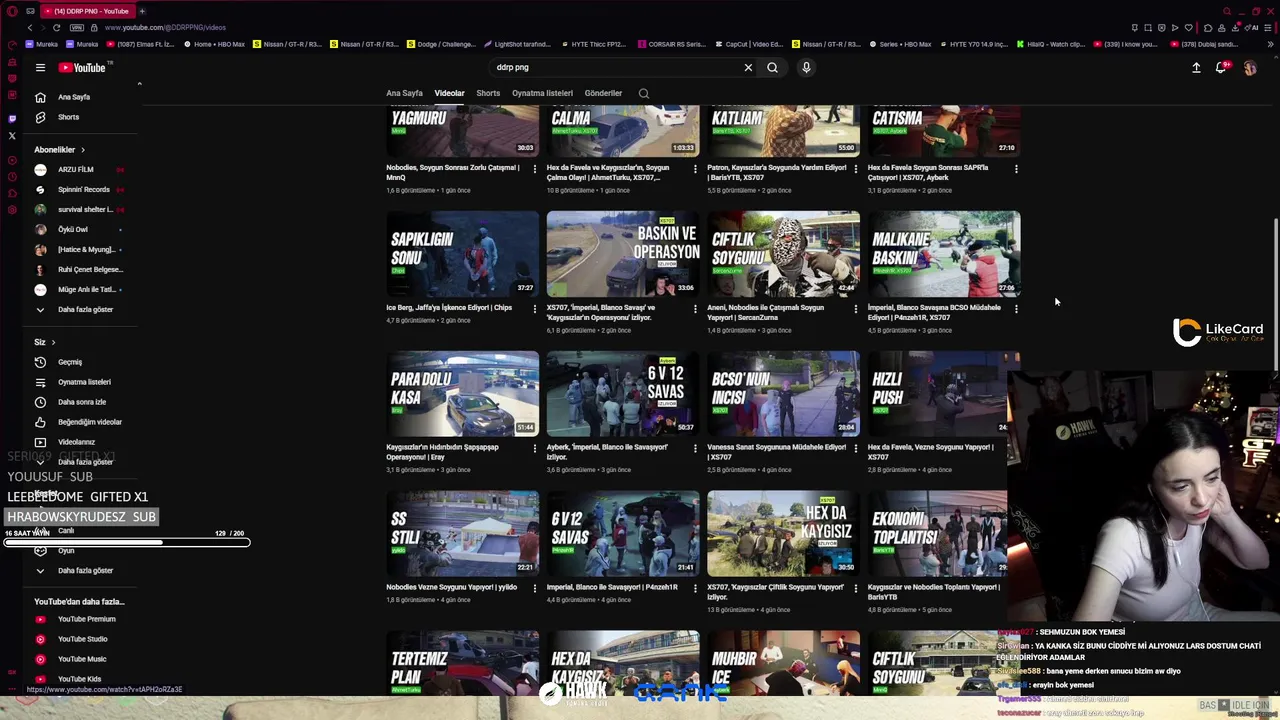Open Daha sonra izle in sidebar
The width and height of the screenshot is (1280, 720).
click(82, 402)
